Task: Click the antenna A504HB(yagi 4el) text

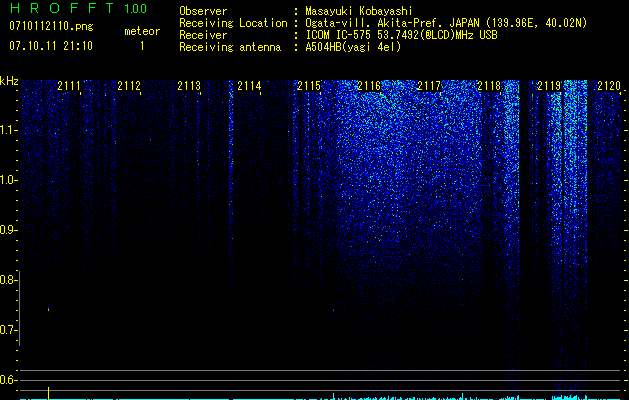Action: pyautogui.click(x=353, y=47)
